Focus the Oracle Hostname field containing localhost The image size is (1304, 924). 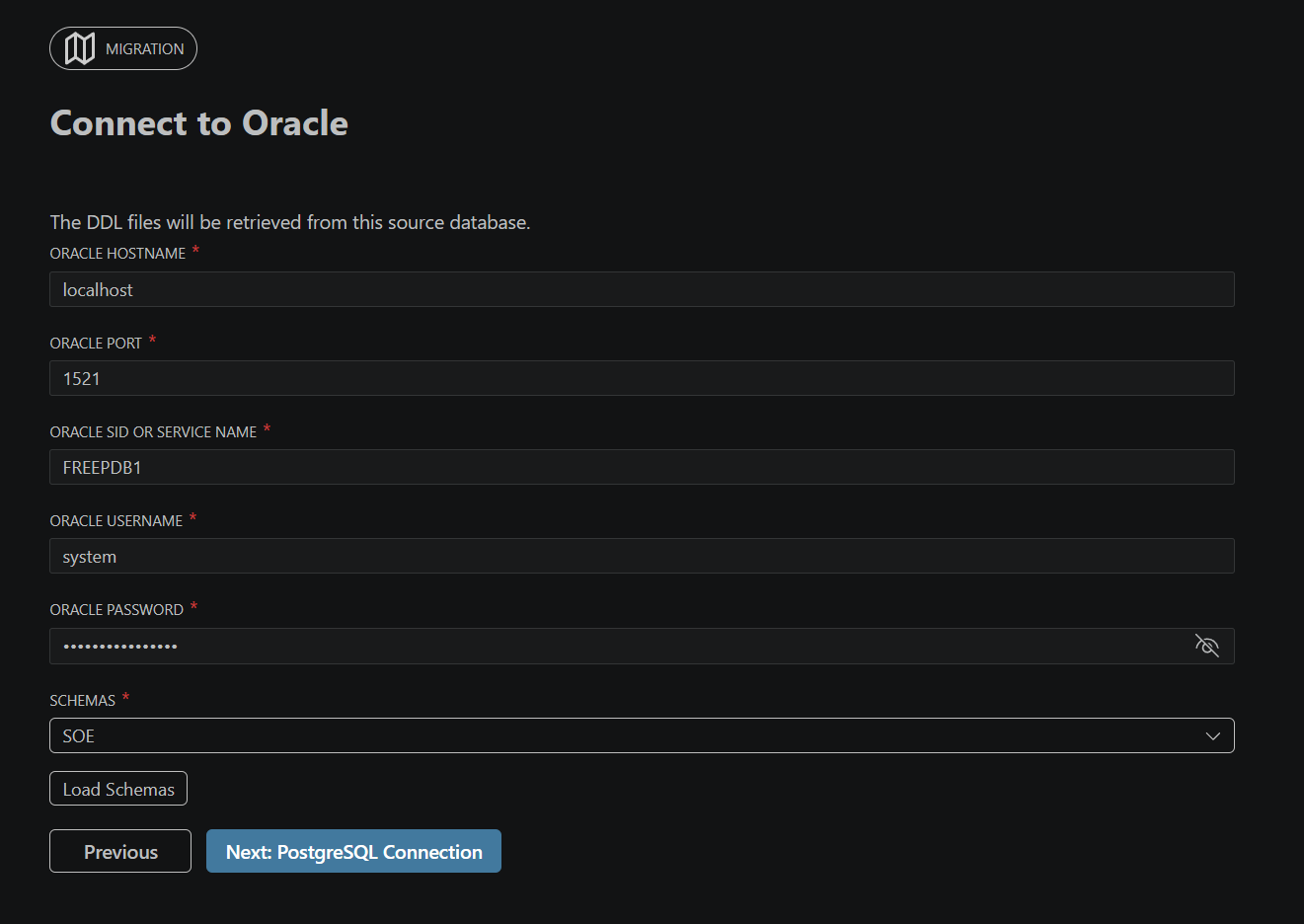coord(642,289)
